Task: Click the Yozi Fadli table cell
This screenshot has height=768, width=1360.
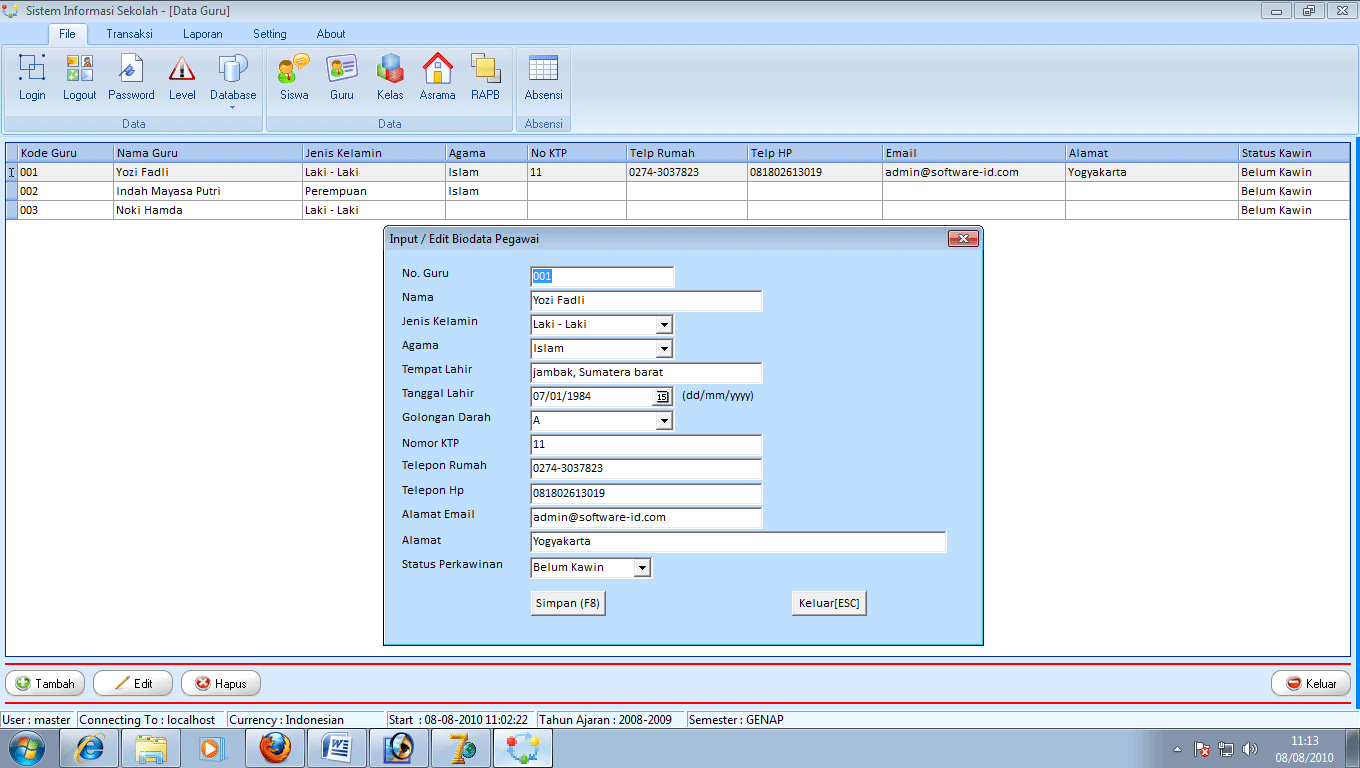Action: (x=208, y=172)
